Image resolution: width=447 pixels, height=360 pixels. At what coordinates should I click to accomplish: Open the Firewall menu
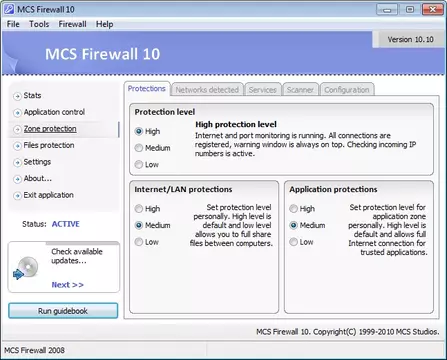[72, 24]
